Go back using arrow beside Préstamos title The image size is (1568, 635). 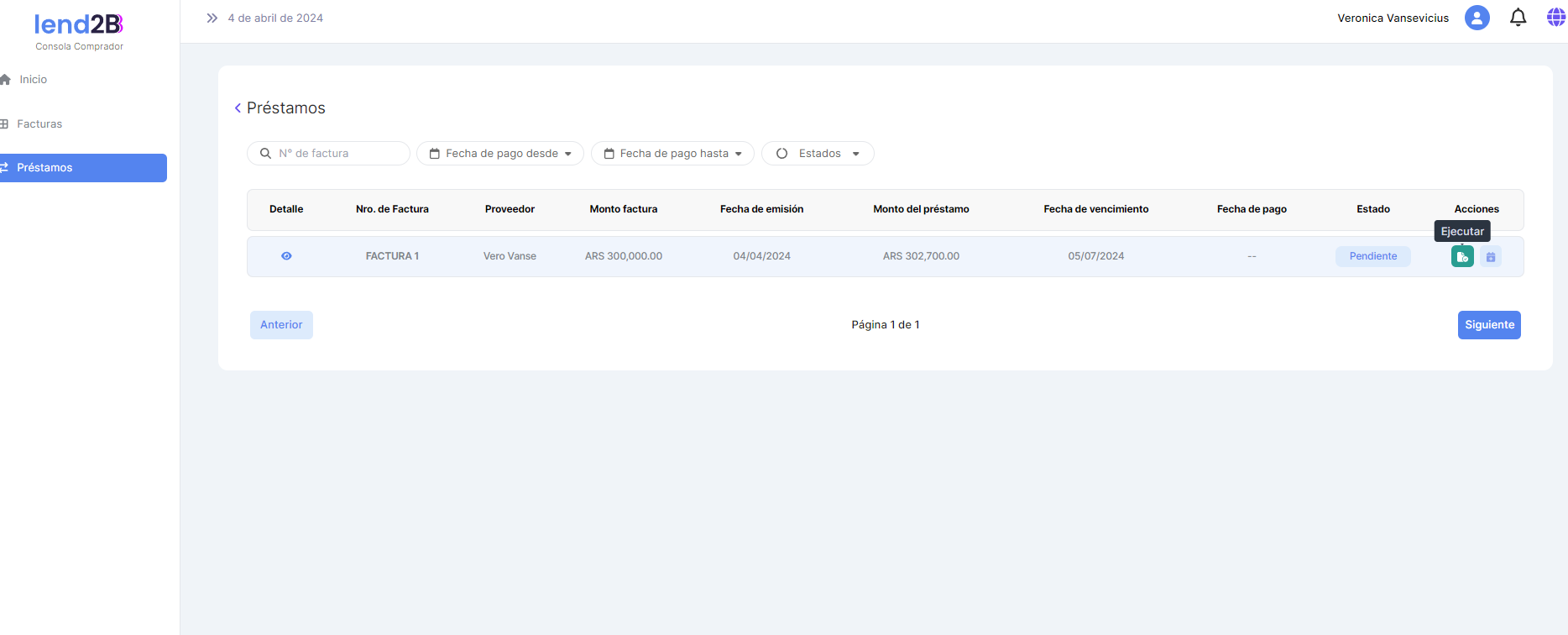[x=238, y=108]
